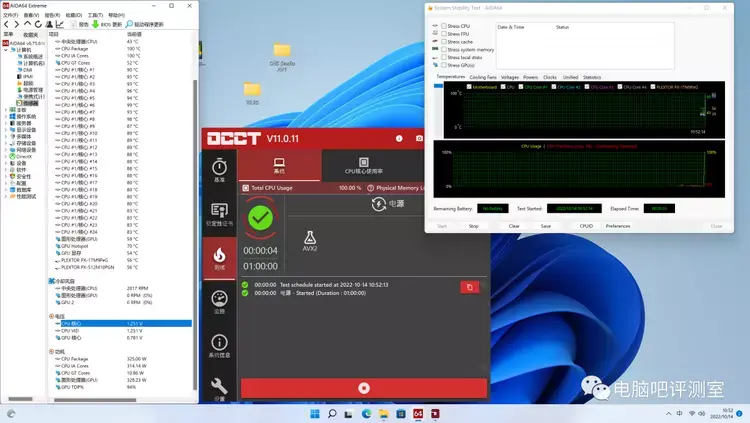
Task: Expand the 显示设备 tree node
Action: tap(6, 130)
